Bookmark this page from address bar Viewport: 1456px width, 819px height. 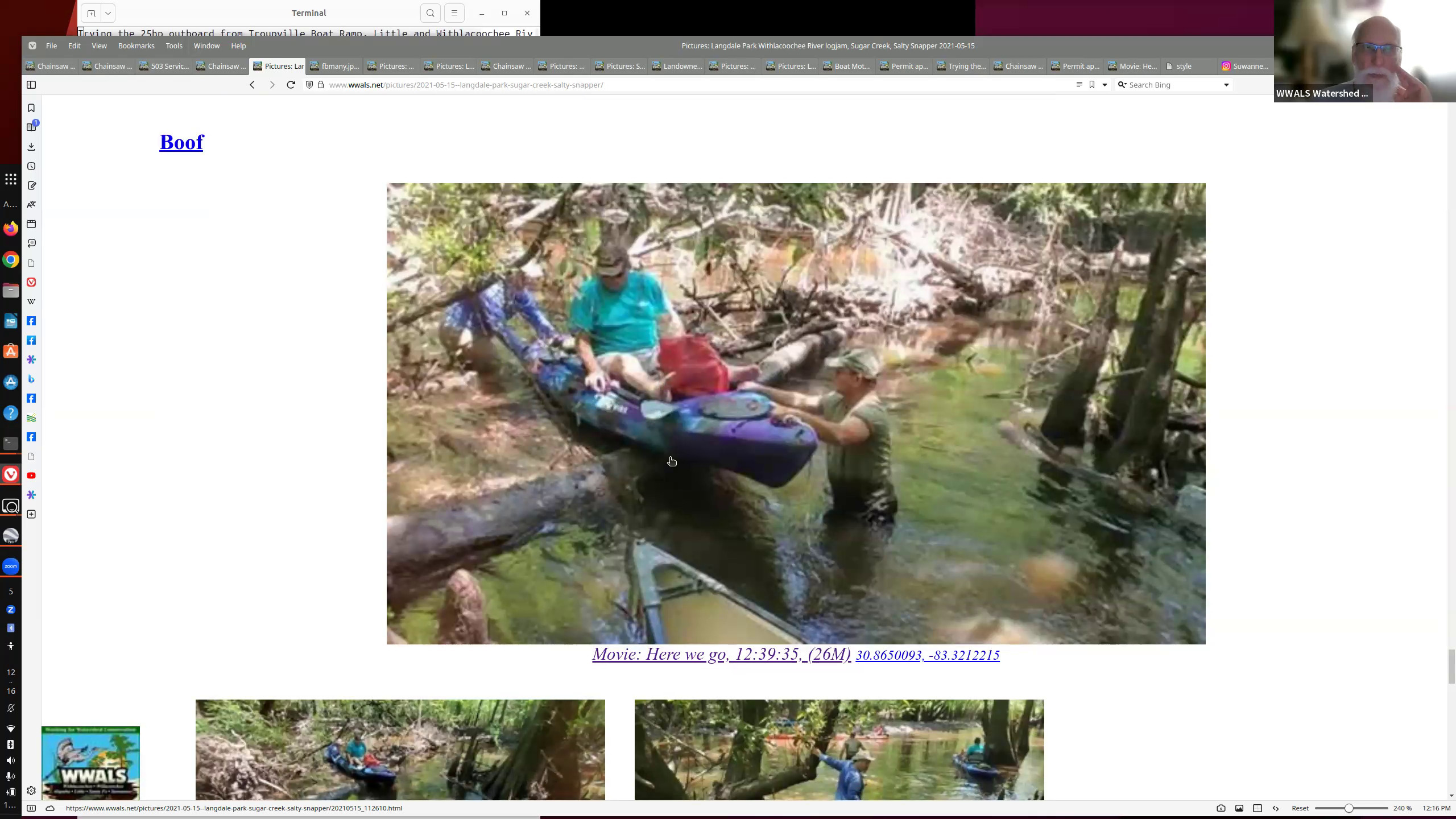1092,85
